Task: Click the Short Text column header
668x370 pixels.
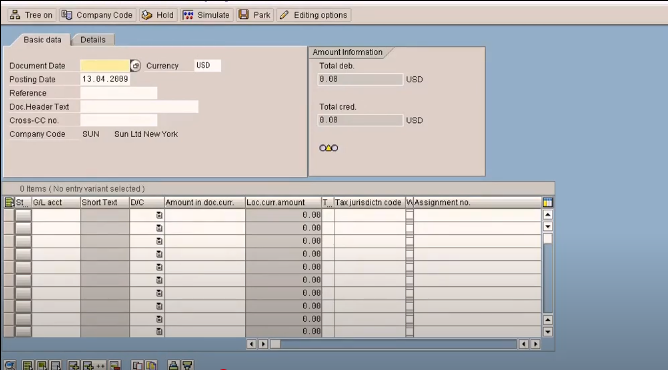Action: point(105,202)
